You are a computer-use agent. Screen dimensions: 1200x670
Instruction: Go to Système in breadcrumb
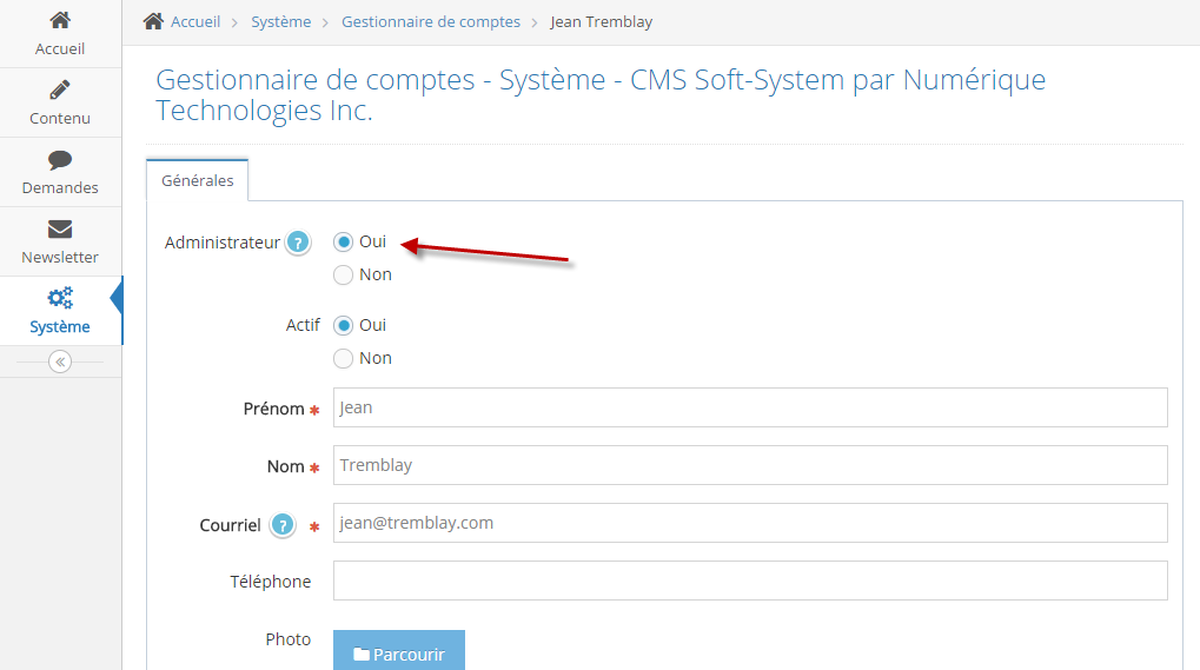(281, 21)
